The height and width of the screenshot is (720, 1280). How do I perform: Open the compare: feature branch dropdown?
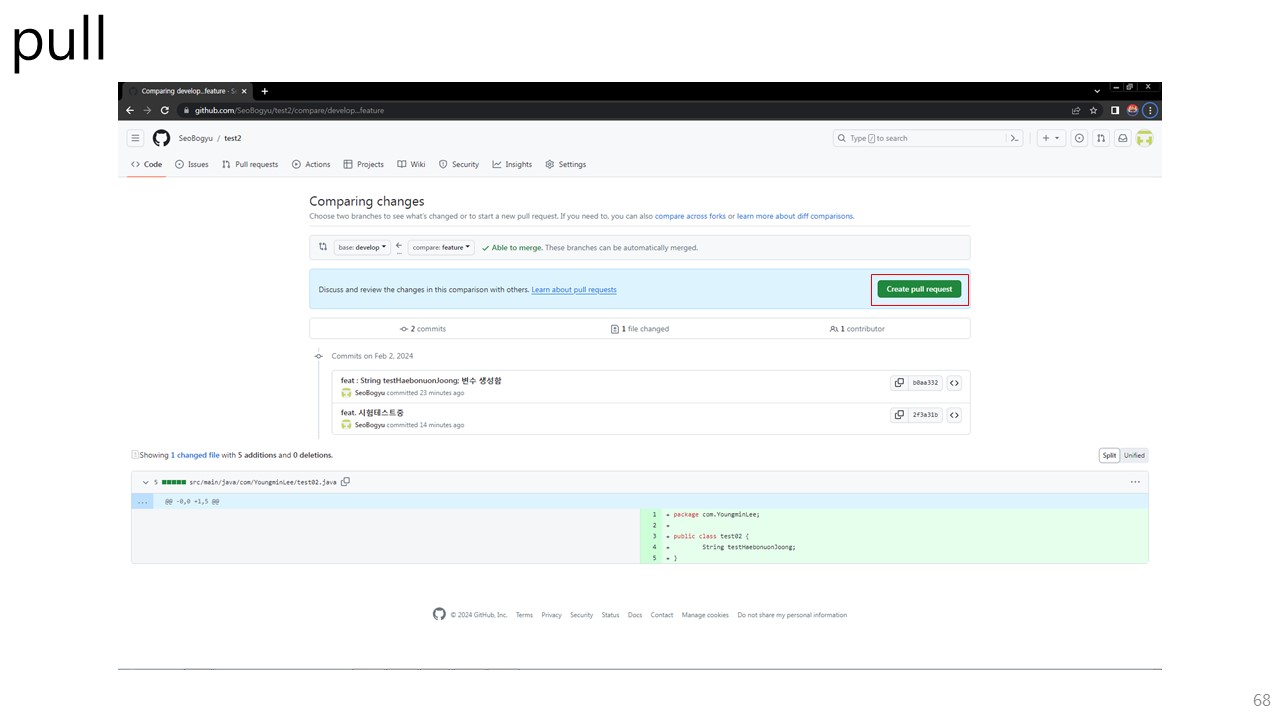point(442,247)
